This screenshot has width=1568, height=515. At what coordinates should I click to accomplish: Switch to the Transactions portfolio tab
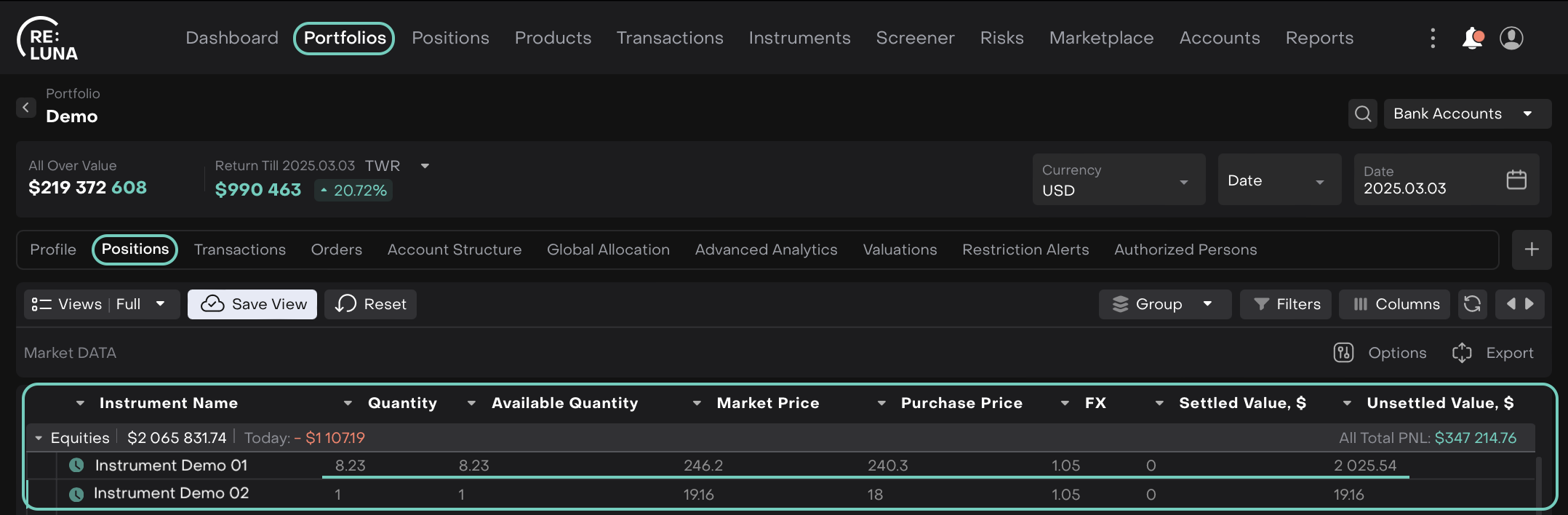point(239,249)
